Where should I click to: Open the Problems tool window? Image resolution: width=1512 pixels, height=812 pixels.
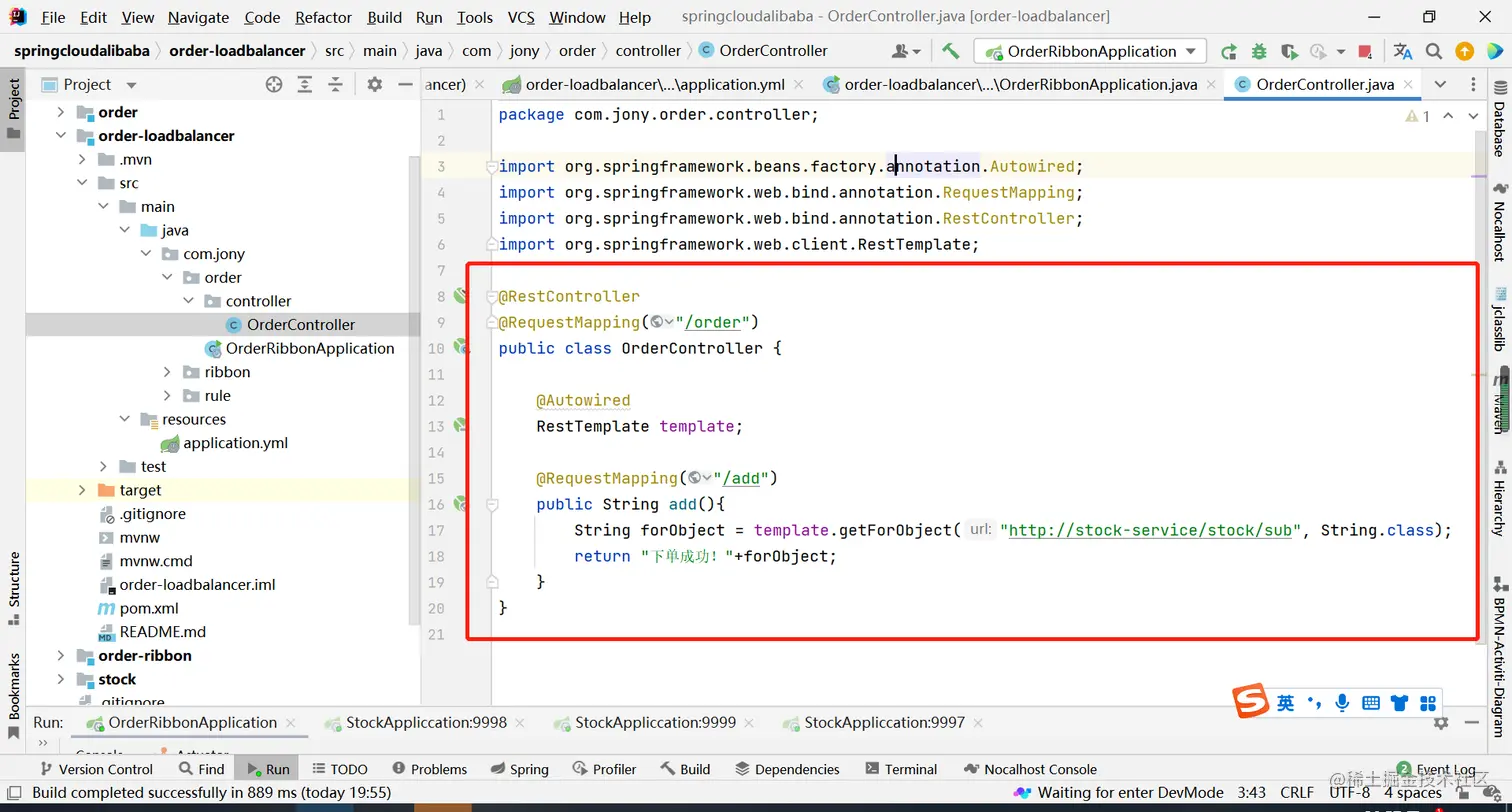(x=429, y=769)
